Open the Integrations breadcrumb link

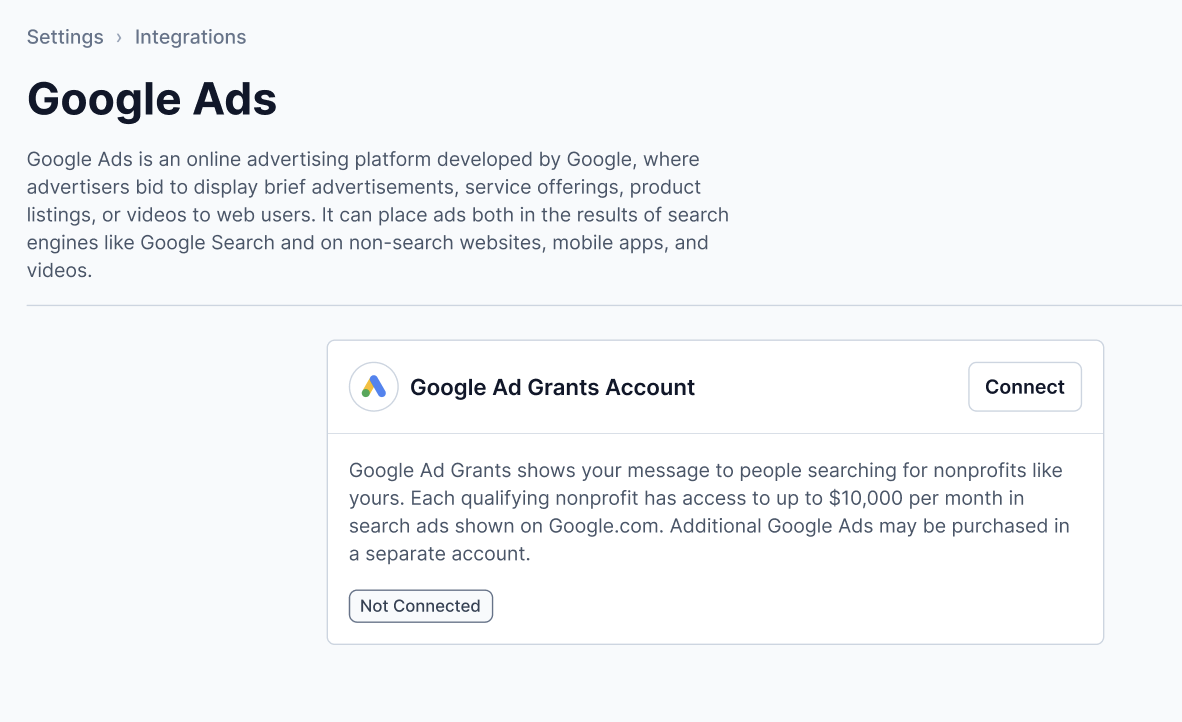(x=190, y=37)
